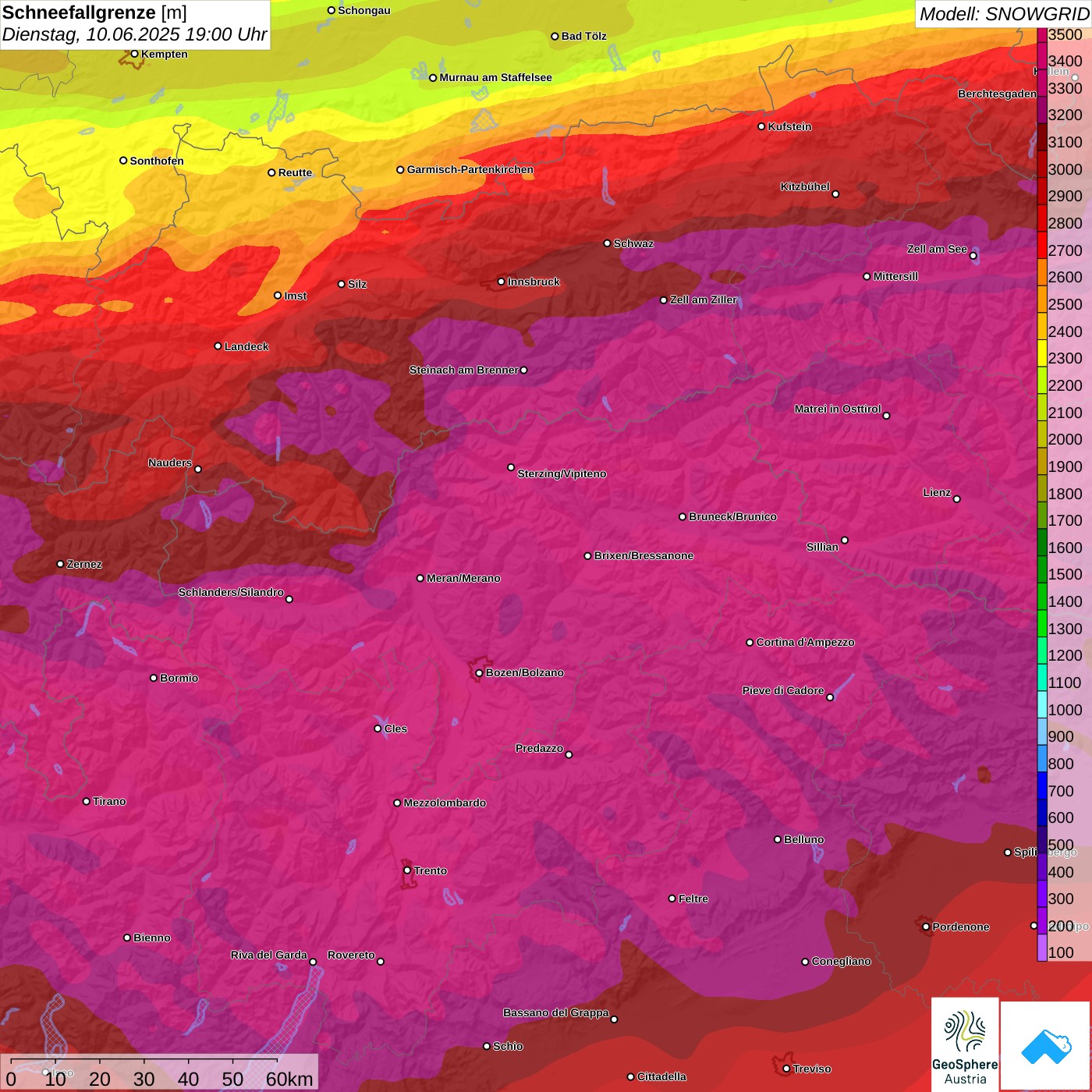Click the date Dienstag, 10.06.2025 19:00 Uhr
Image resolution: width=1092 pixels, height=1092 pixels.
[x=134, y=35]
